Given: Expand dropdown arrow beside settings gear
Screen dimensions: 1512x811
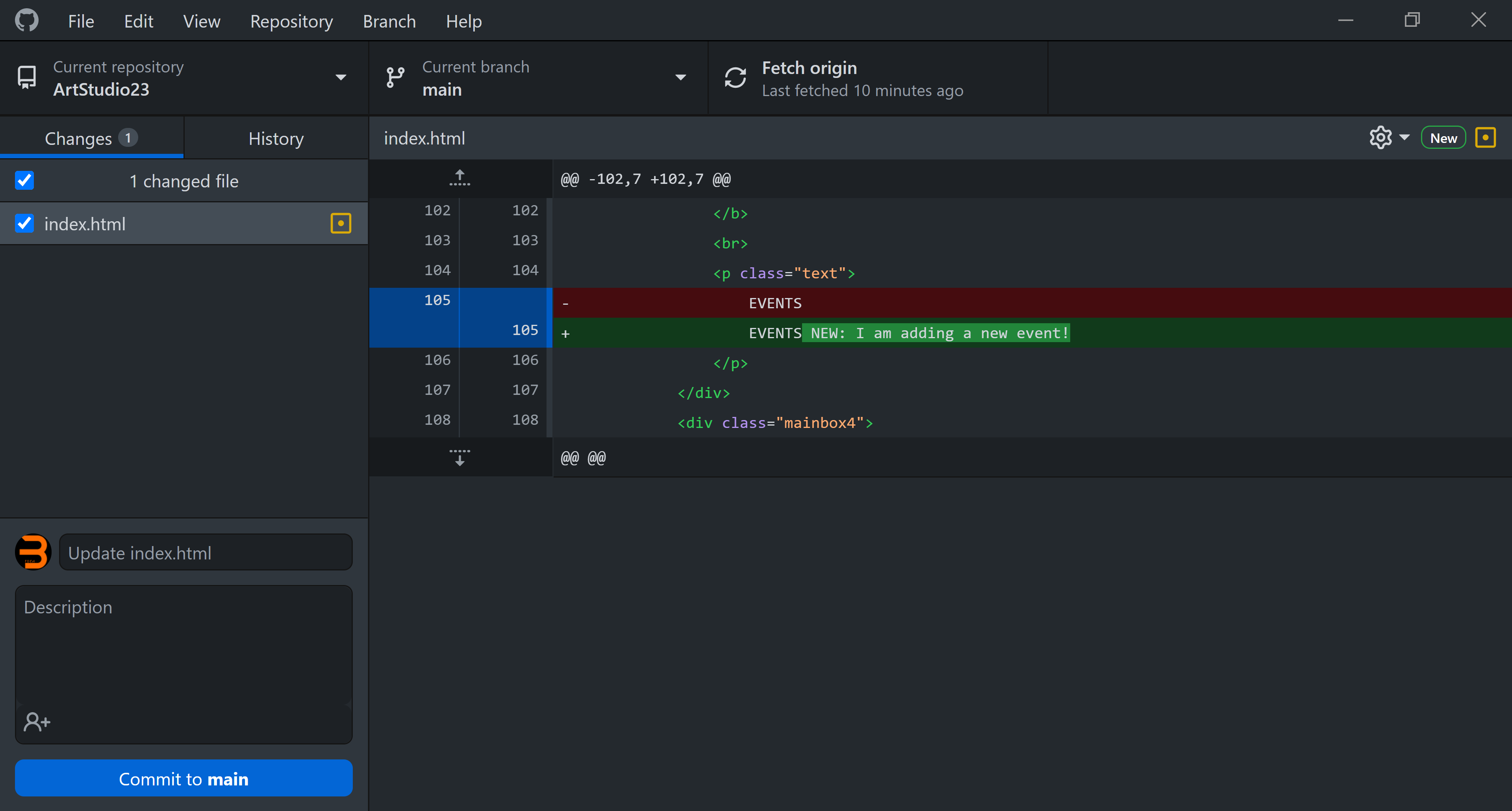Looking at the screenshot, I should pyautogui.click(x=1405, y=138).
